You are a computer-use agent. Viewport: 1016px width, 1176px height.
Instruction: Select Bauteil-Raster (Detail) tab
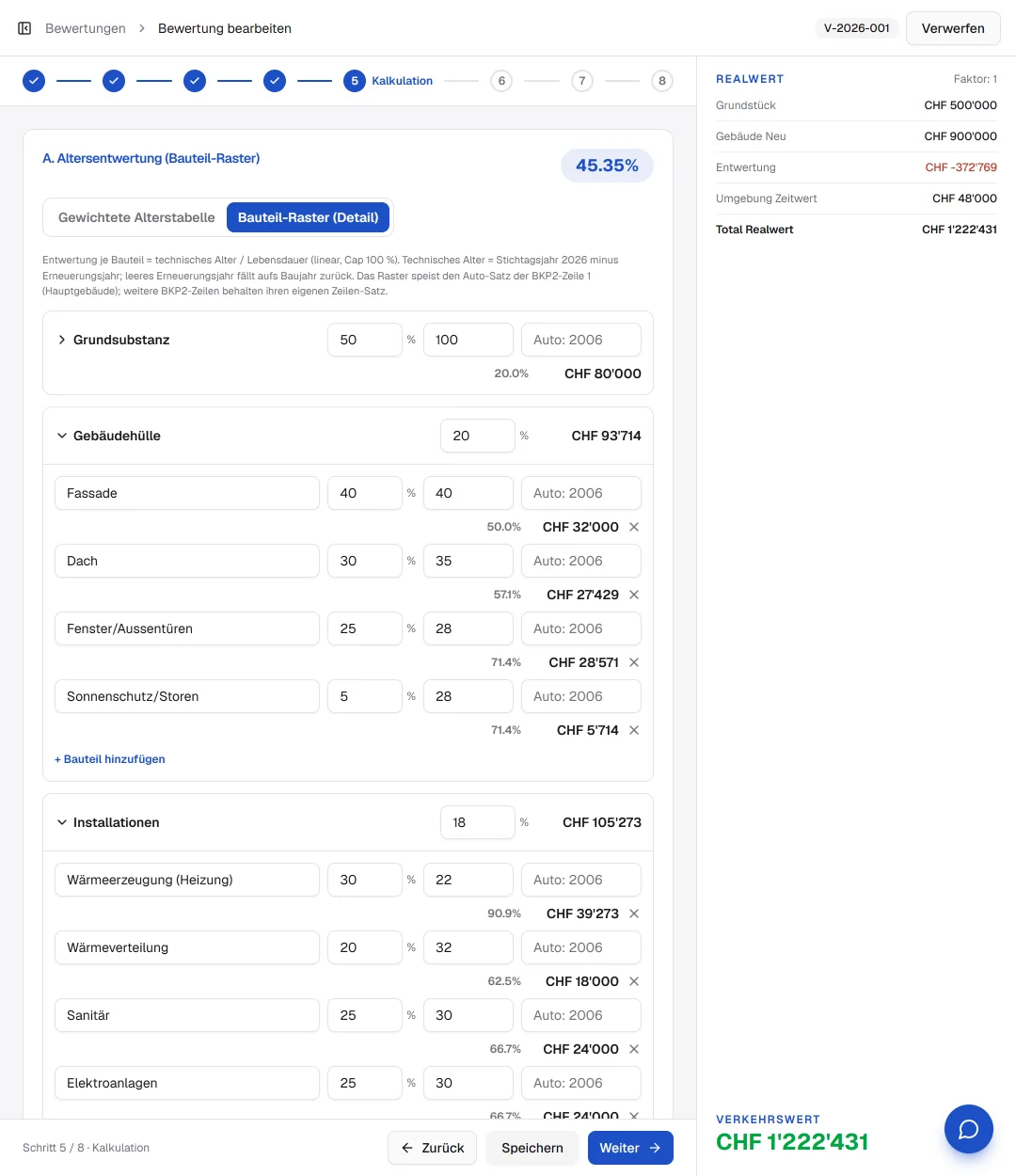click(308, 217)
